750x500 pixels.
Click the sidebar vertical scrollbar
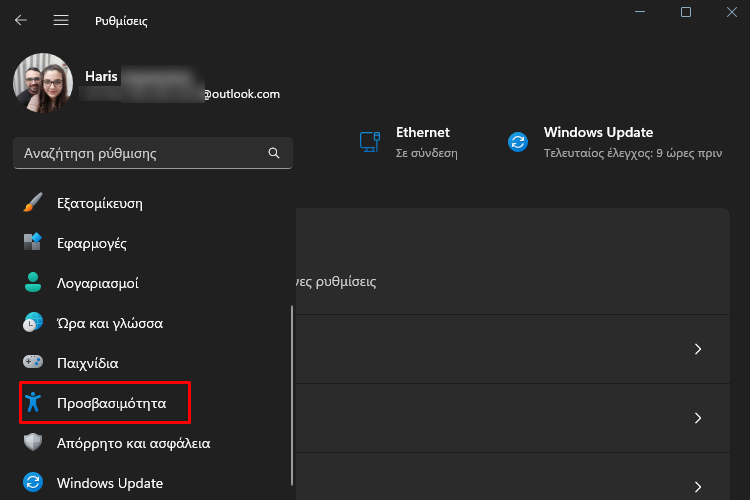click(292, 400)
